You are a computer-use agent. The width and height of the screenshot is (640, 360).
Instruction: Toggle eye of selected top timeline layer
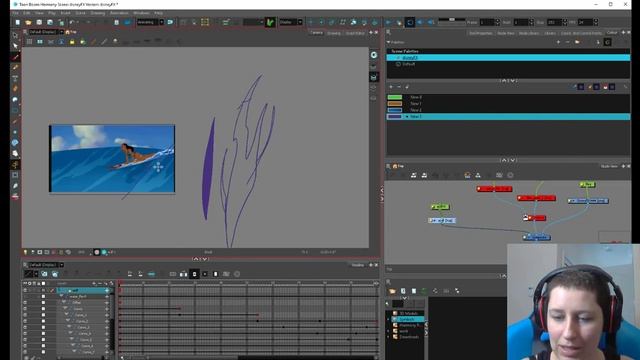[x=25, y=291]
